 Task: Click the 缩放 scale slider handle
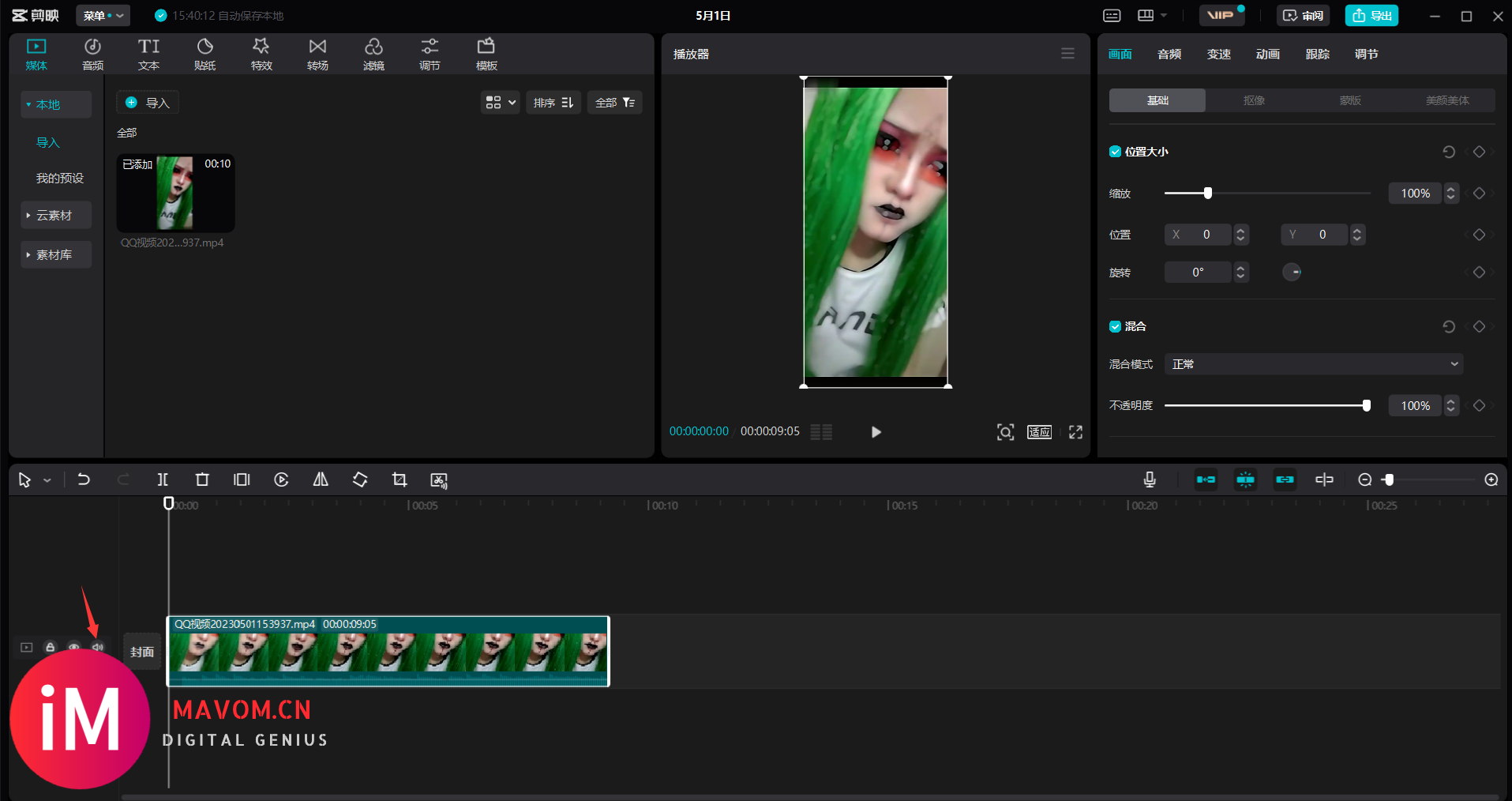[1208, 194]
